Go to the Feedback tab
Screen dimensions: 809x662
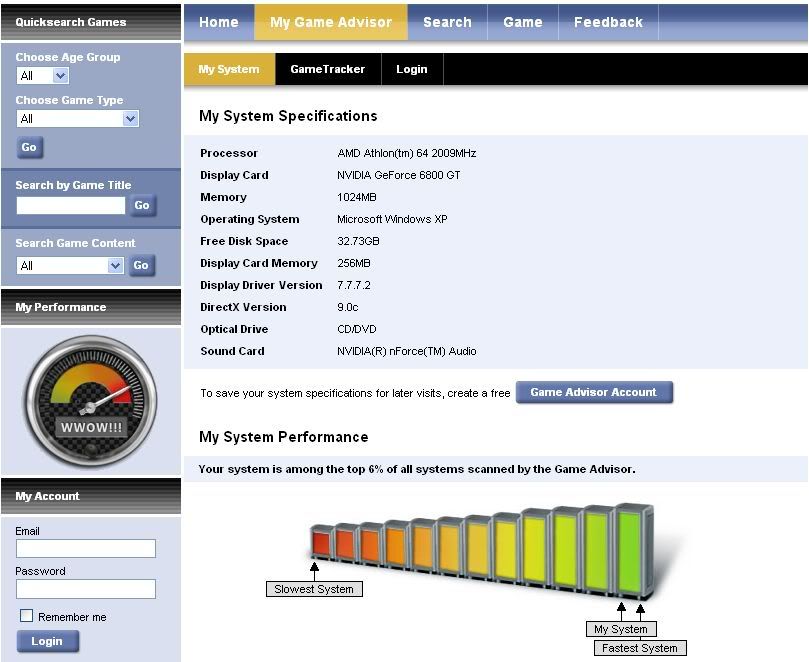click(x=608, y=22)
